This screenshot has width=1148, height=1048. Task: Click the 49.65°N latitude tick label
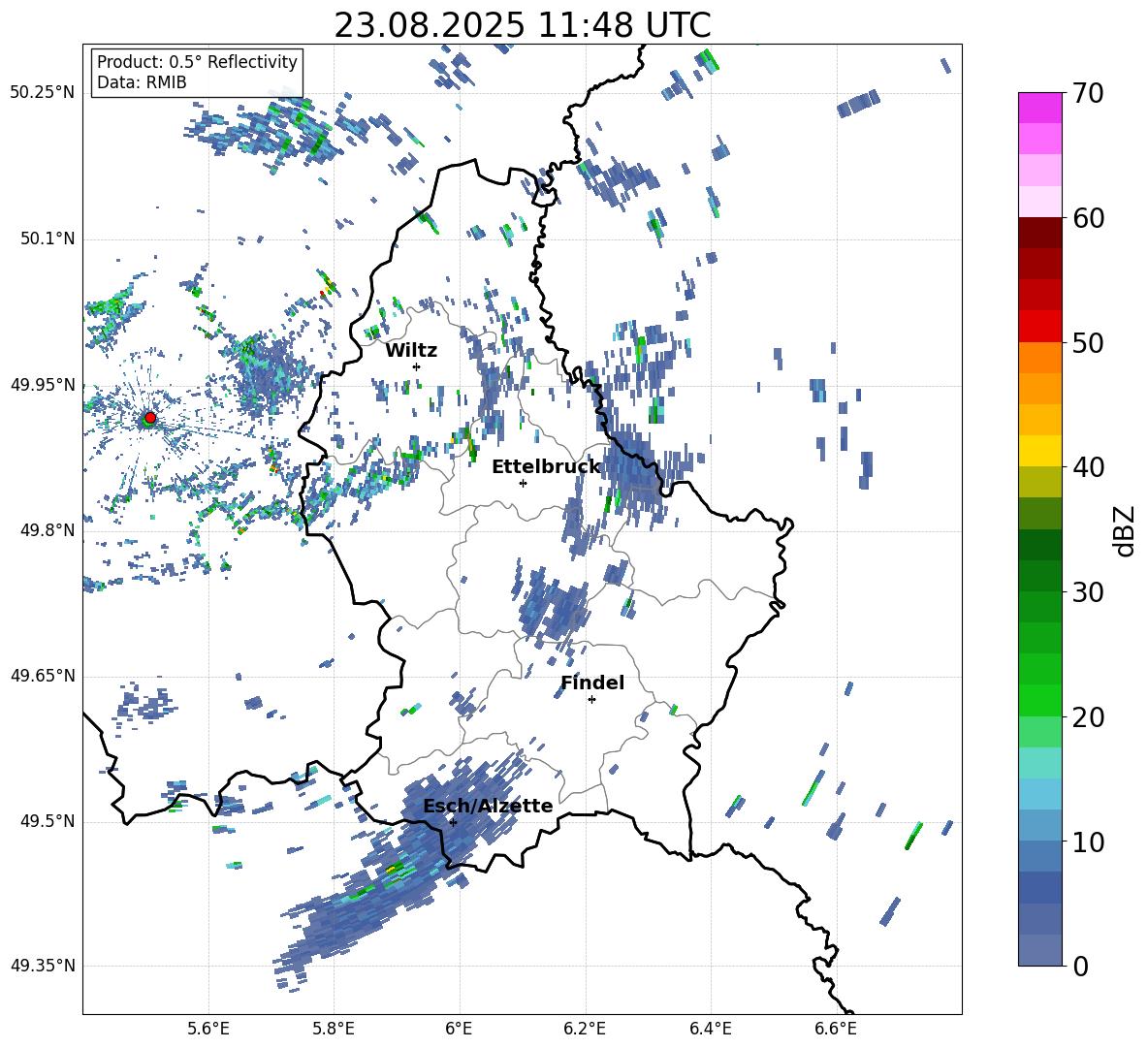click(43, 675)
